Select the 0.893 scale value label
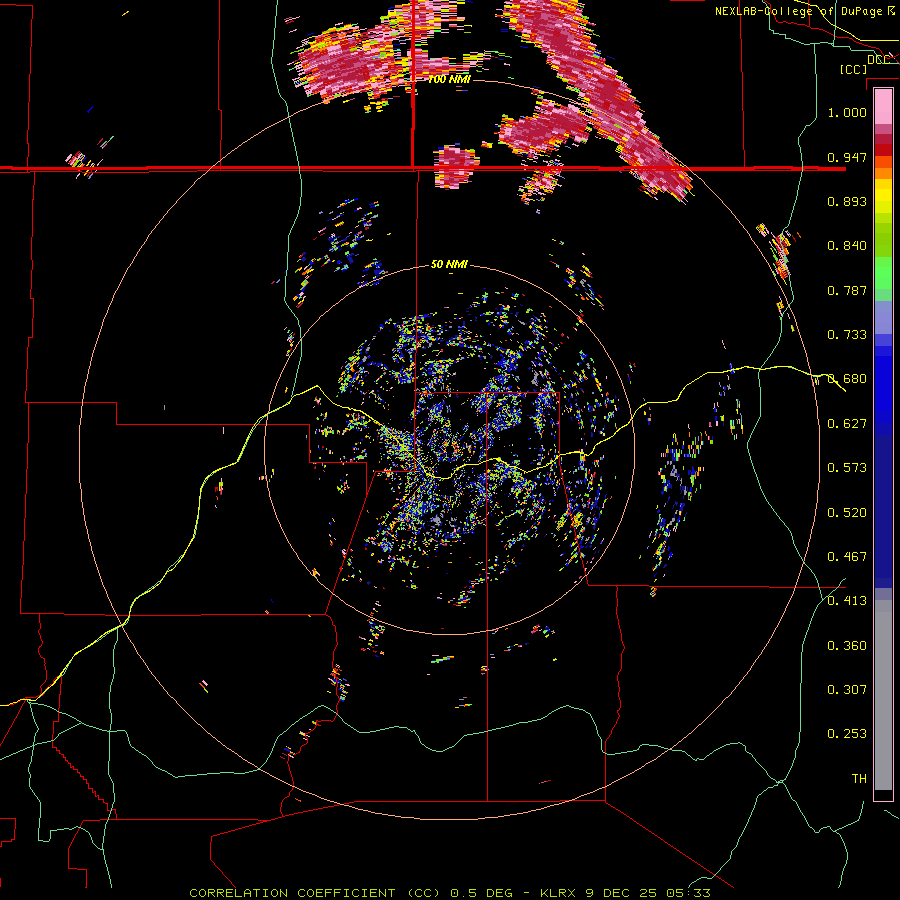900x900 pixels. 847,201
